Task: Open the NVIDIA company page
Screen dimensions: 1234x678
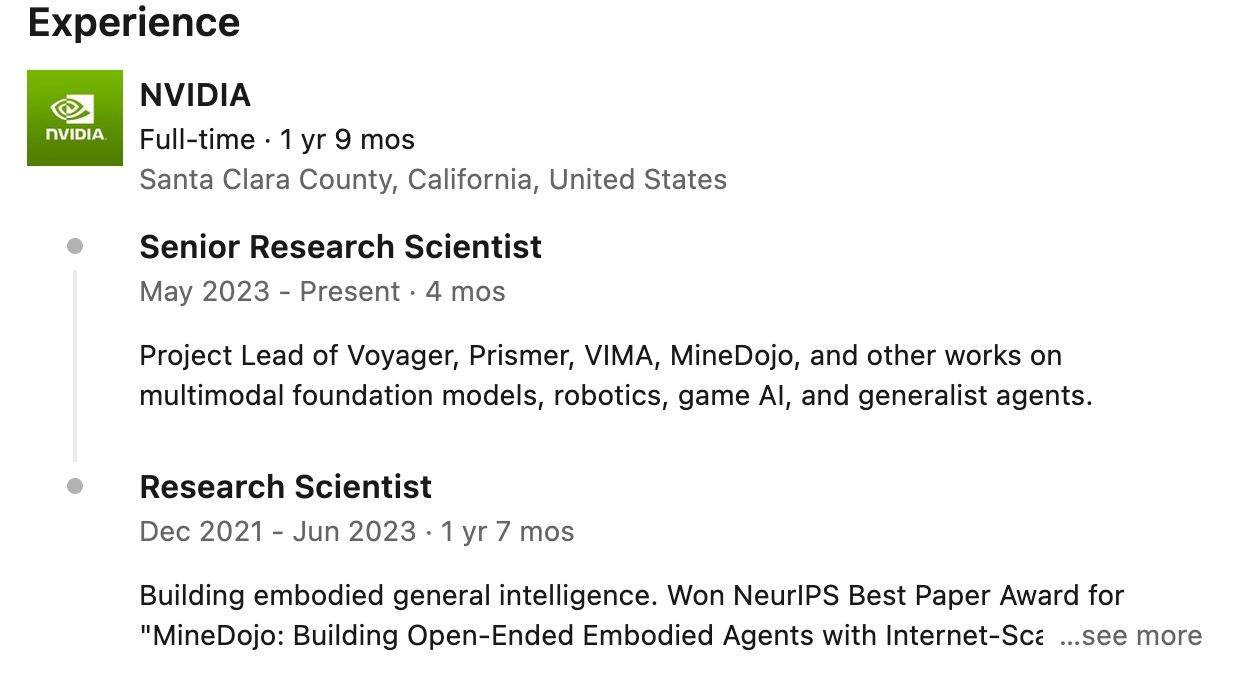Action: (x=196, y=94)
